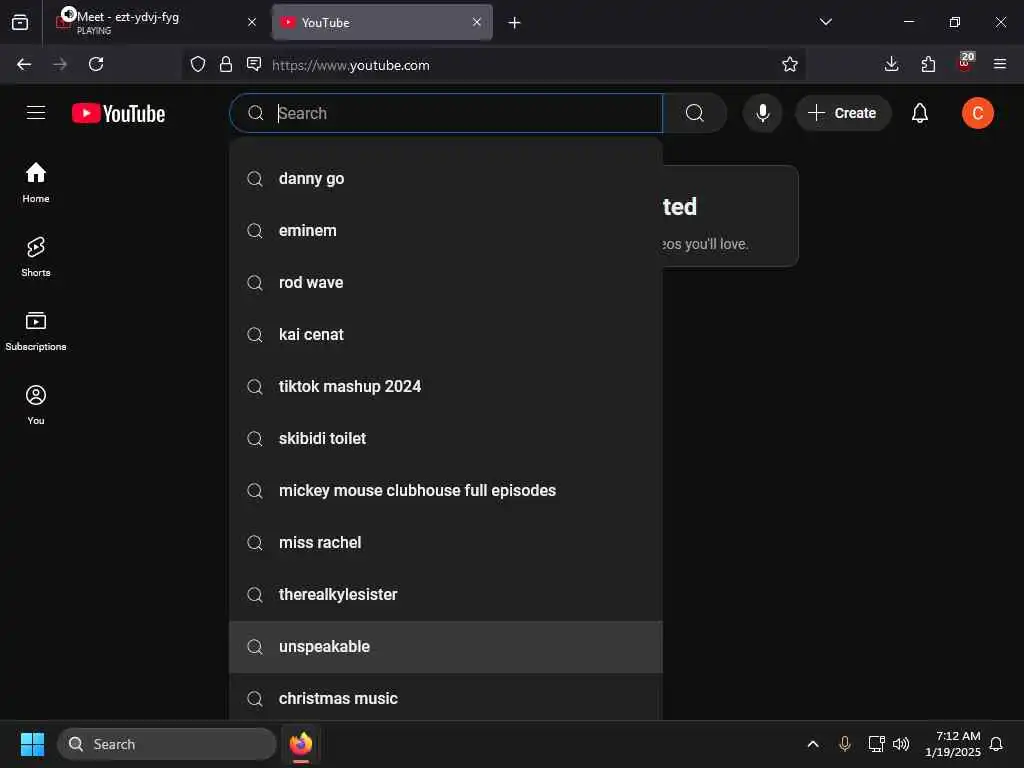1024x768 pixels.
Task: Open the tracking protection shield icon
Action: click(198, 64)
